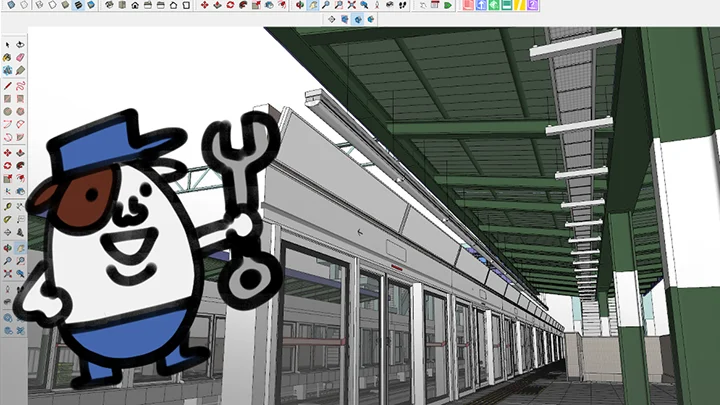Select the Push/Pull tool in left palette
This screenshot has width=720, height=405.
tap(20, 153)
